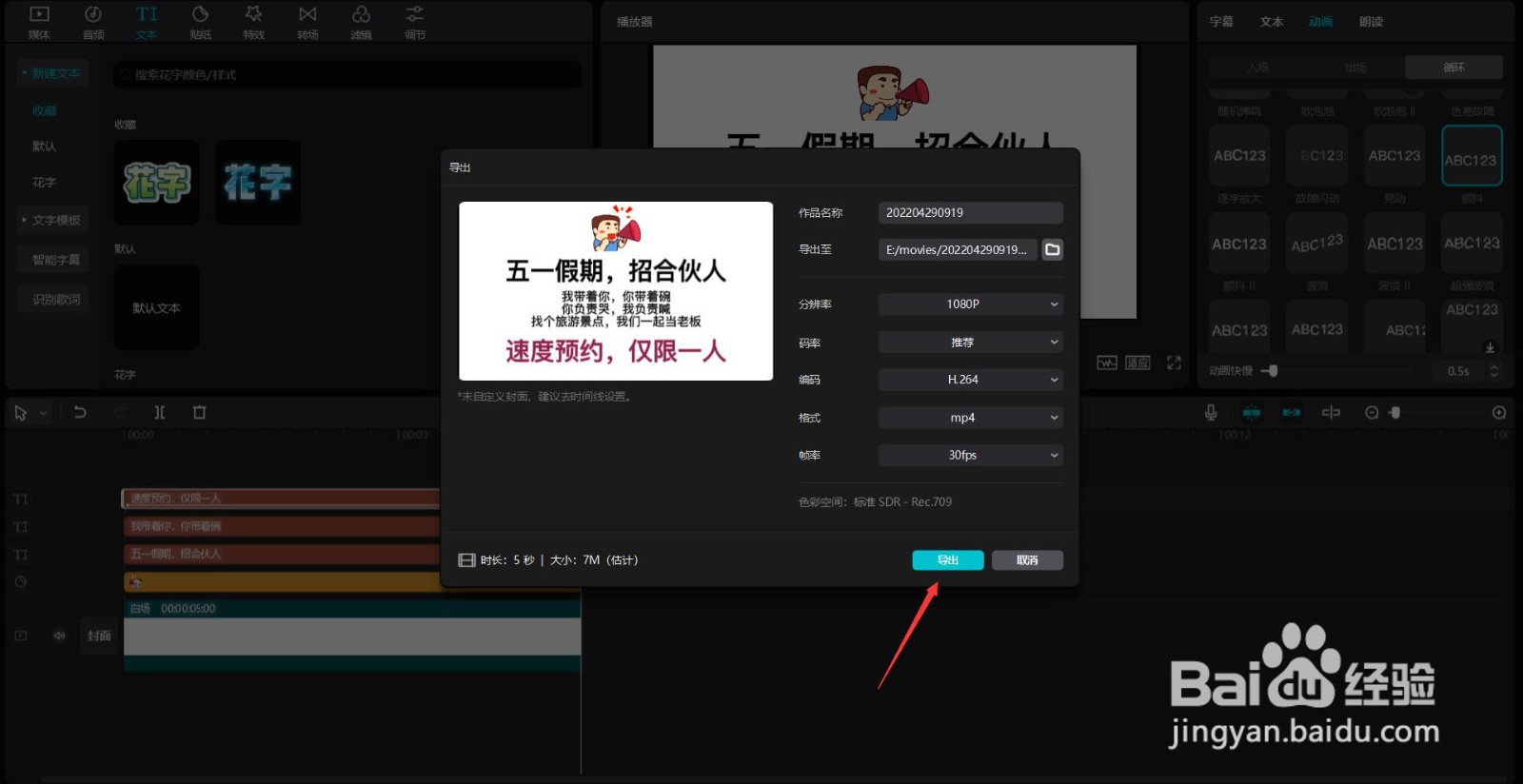Mute the main video track speaker
The image size is (1523, 784).
59,636
